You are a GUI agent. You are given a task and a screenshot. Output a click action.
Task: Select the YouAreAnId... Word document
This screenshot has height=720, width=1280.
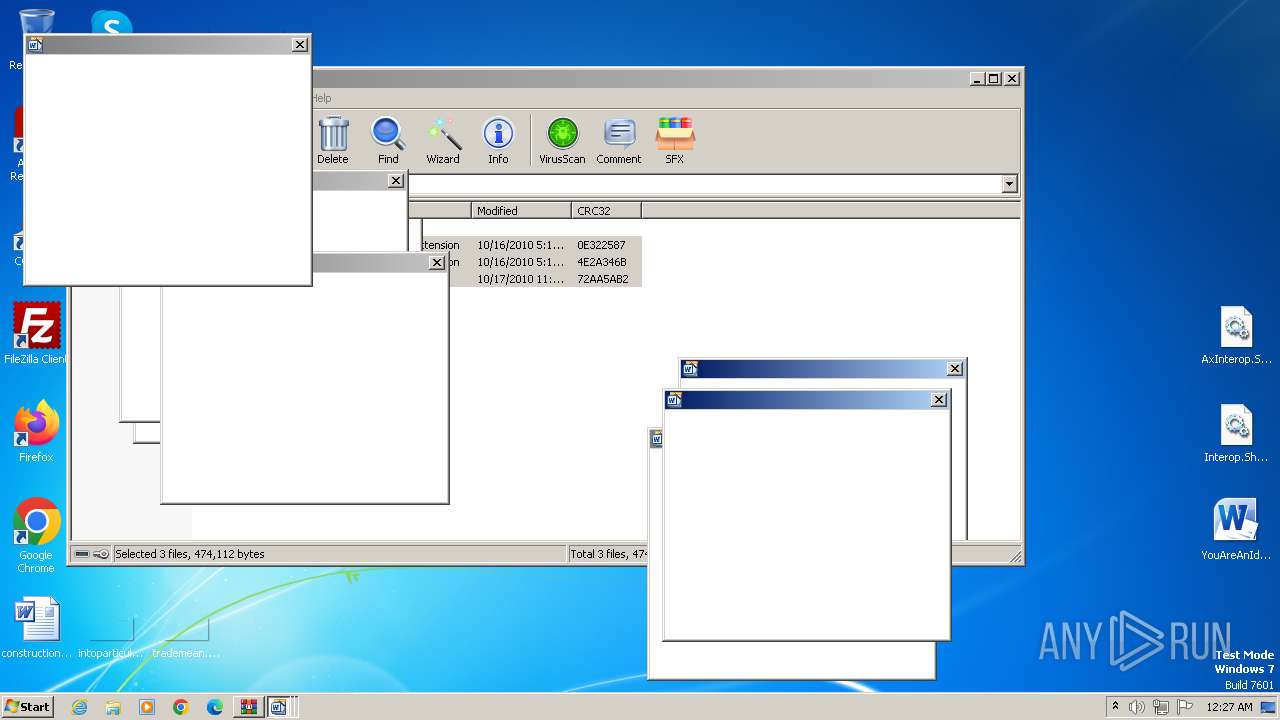pos(1236,530)
